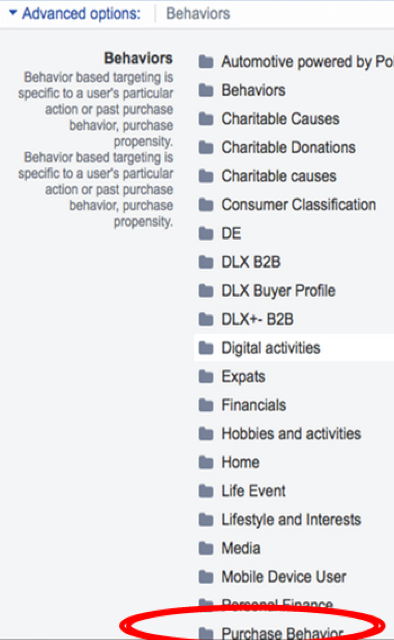
Task: Select the circled Purchase Behavior category
Action: point(282,632)
